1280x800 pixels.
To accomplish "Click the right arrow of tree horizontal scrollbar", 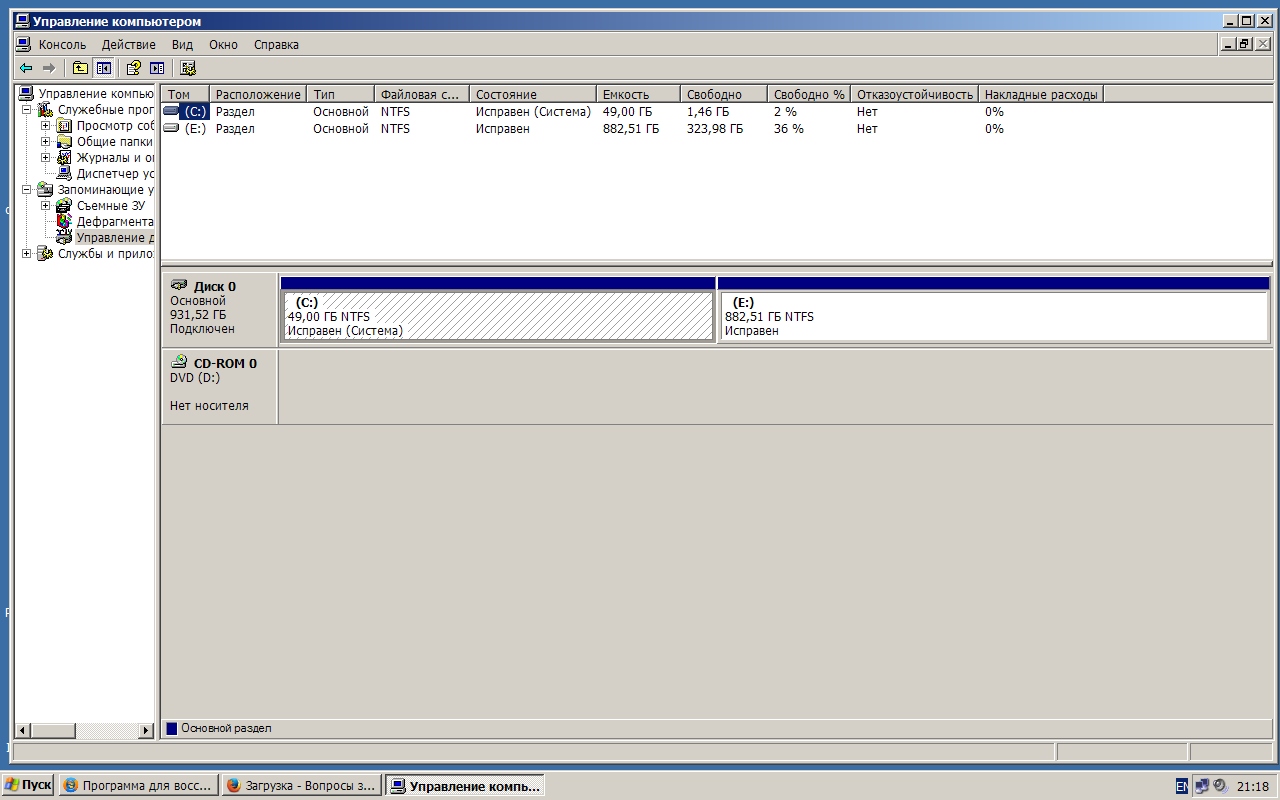I will tap(146, 731).
